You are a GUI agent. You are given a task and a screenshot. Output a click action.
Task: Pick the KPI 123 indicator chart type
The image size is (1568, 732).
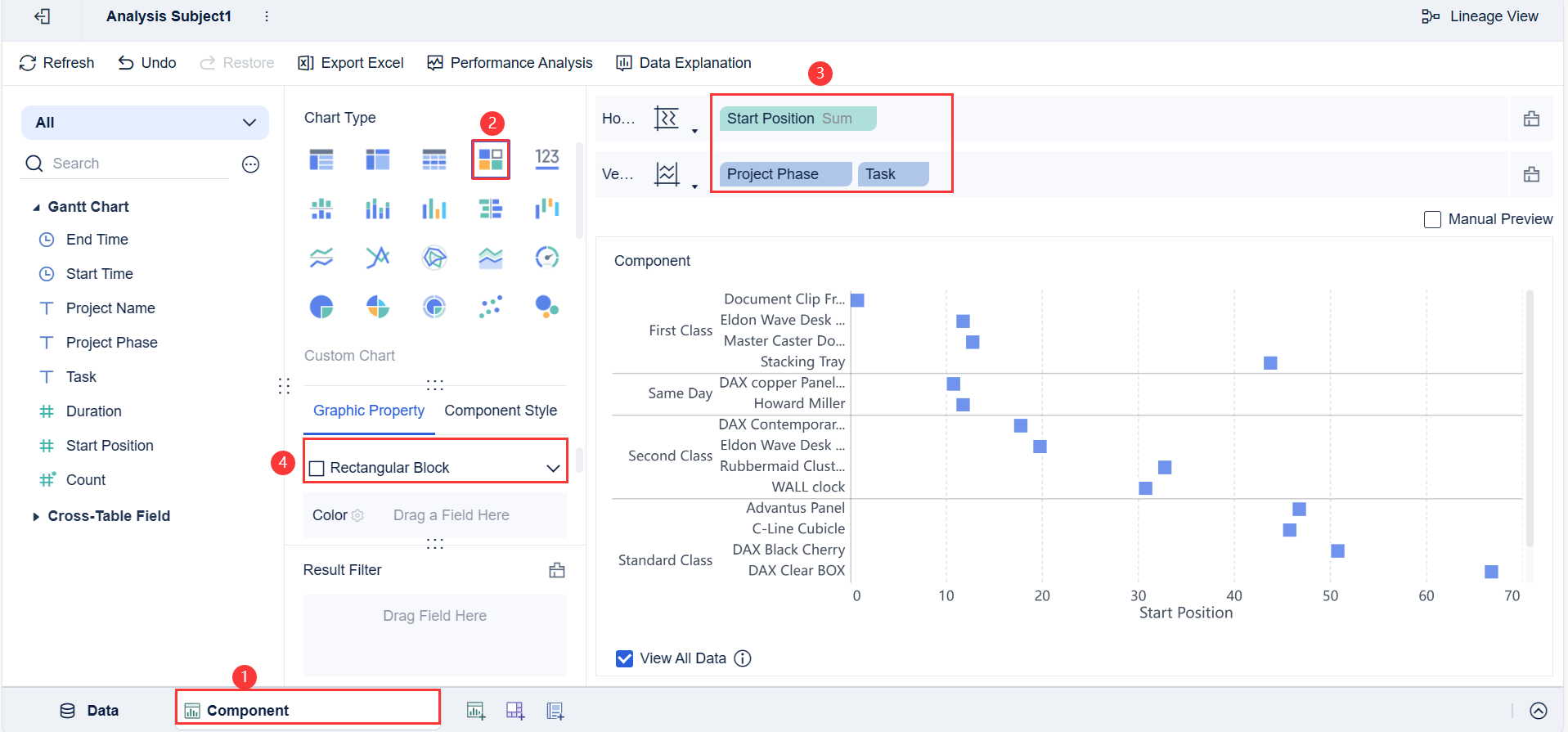546,159
